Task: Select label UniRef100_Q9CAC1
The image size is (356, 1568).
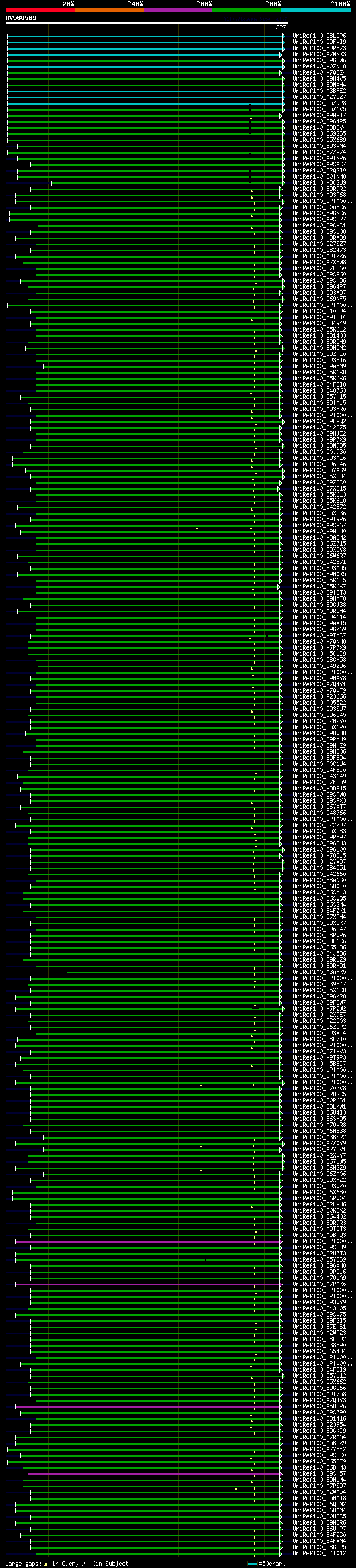Action: 319,225
